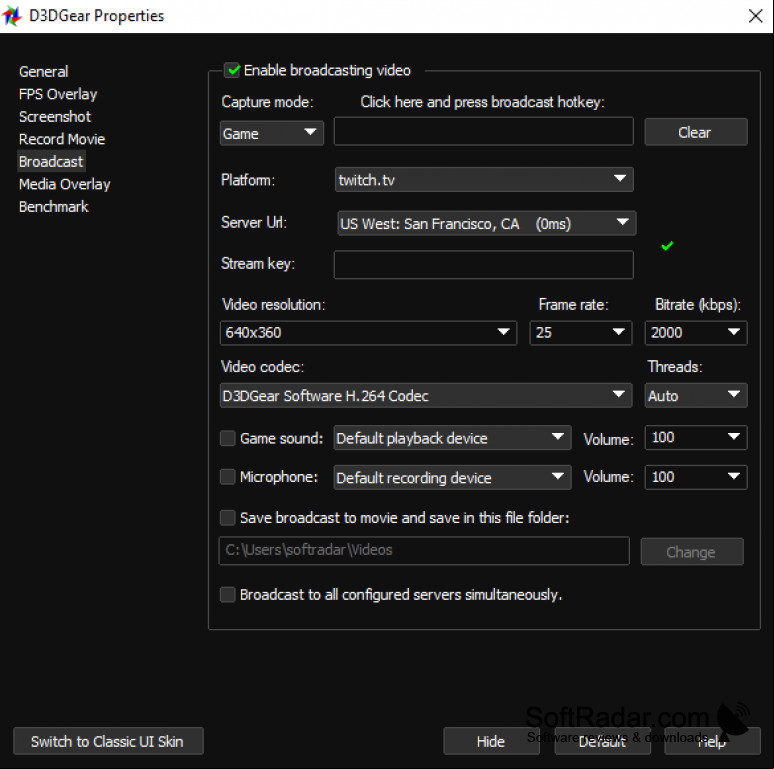Check Broadcast to all configured servers simultaneously
The width and height of the screenshot is (774, 769).
coord(227,594)
